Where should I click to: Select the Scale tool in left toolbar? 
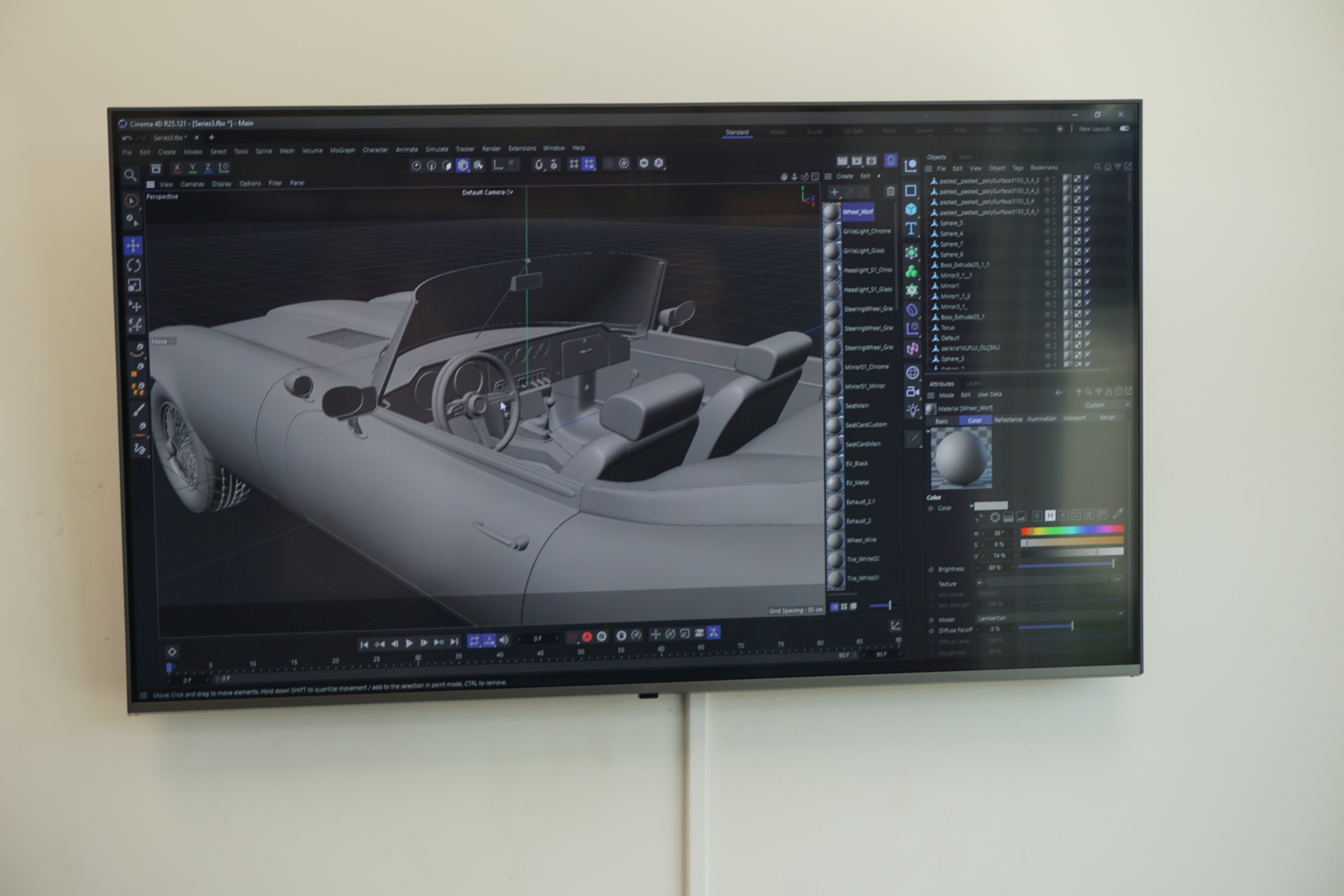pyautogui.click(x=134, y=285)
